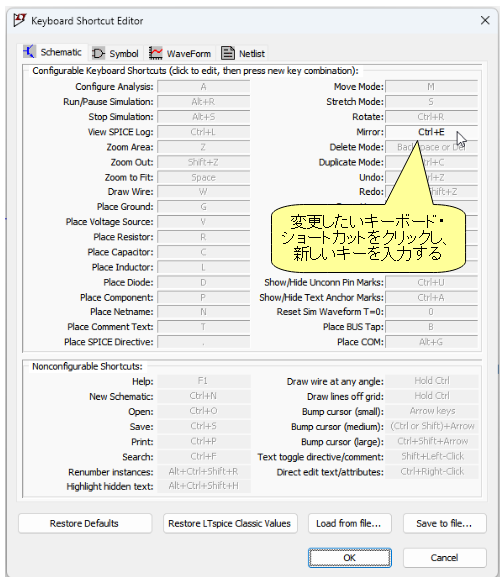
Task: Click the Help F1 shortcut value
Action: click(x=204, y=381)
